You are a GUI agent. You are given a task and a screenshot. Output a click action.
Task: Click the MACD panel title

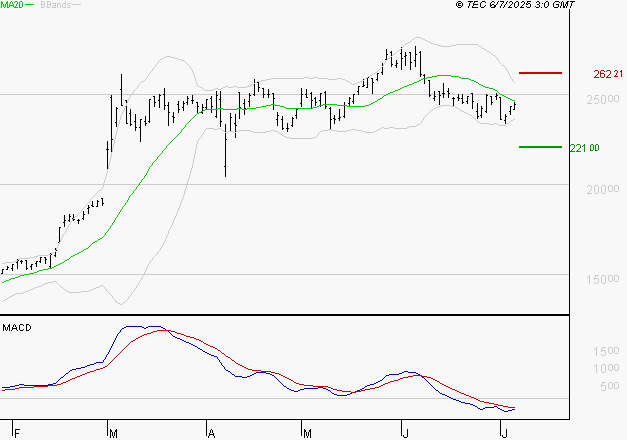17,328
